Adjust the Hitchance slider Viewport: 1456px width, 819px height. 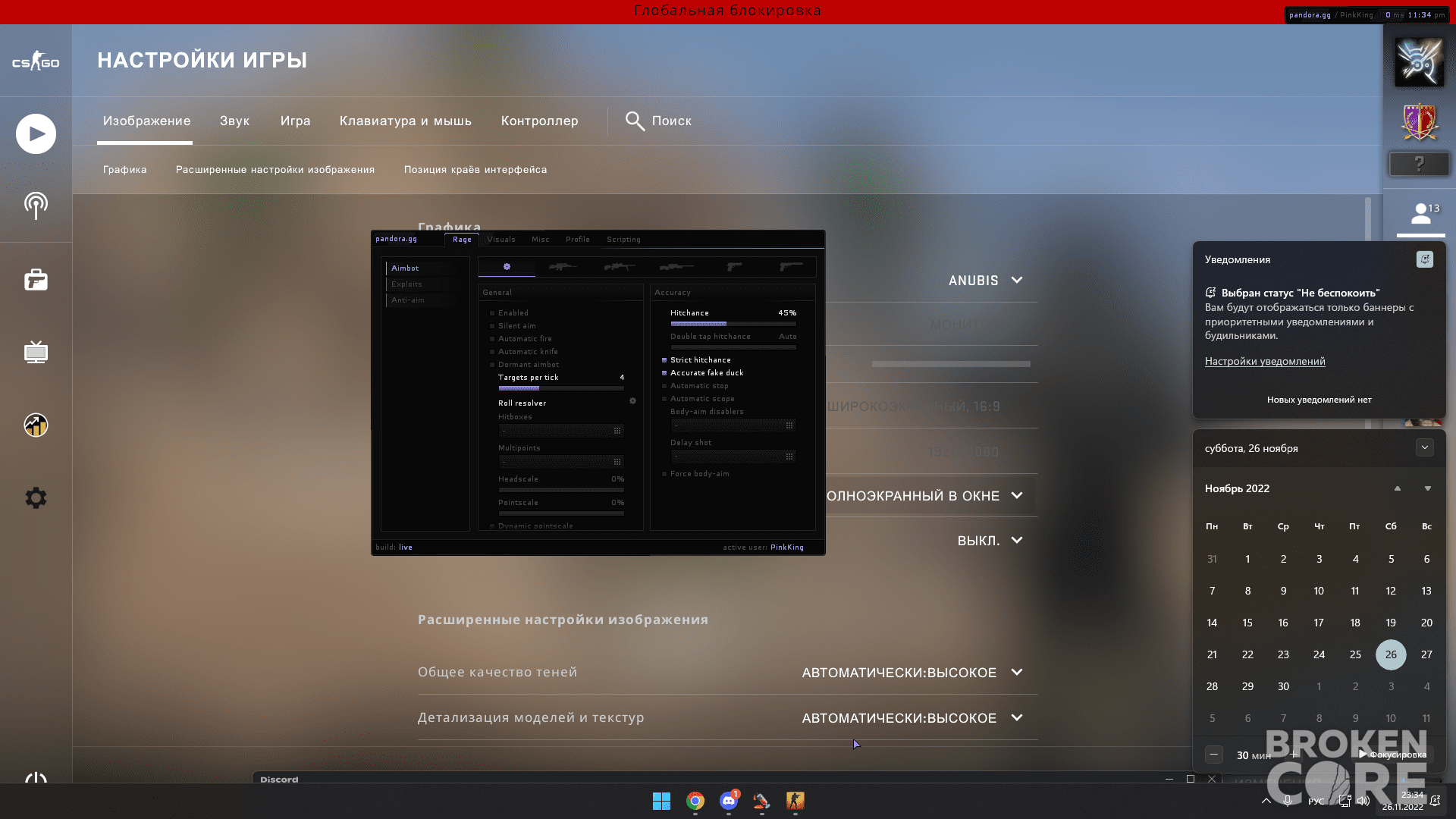click(733, 324)
